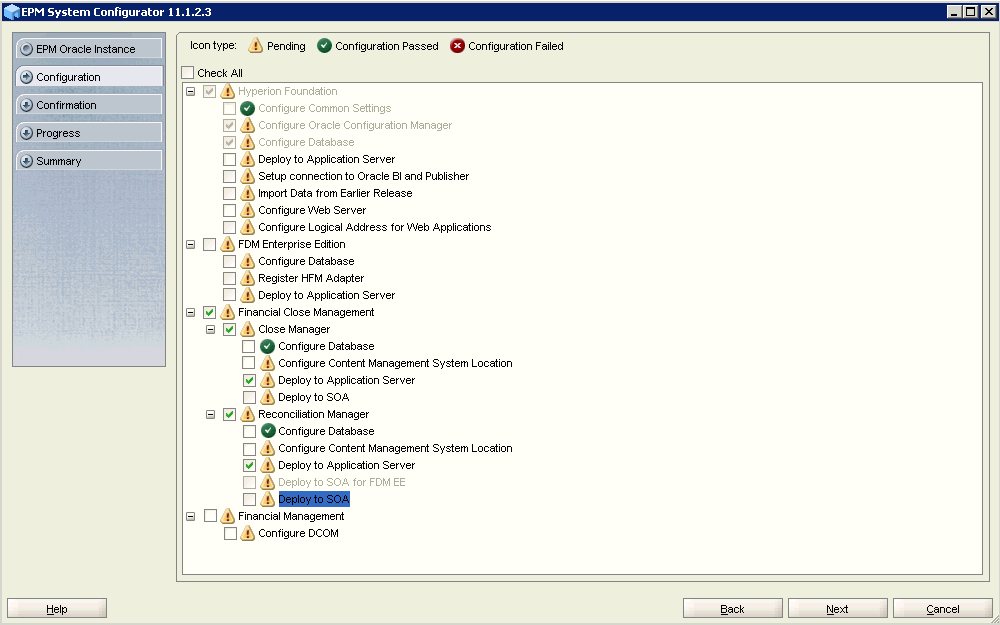Uncheck the Financial Close Management checkbox
This screenshot has height=625, width=1000.
click(210, 312)
